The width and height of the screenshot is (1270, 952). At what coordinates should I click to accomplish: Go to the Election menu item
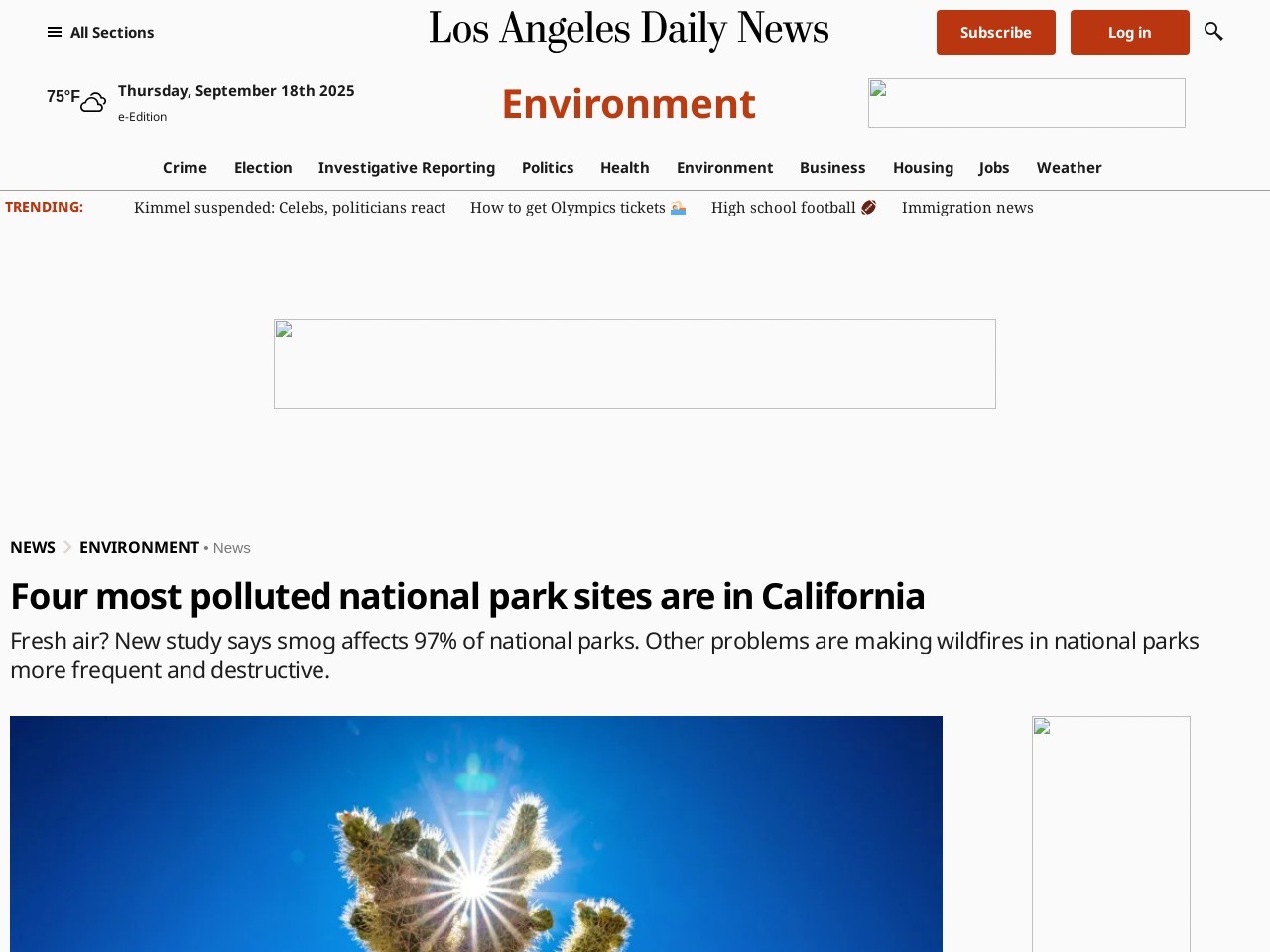pos(263,167)
